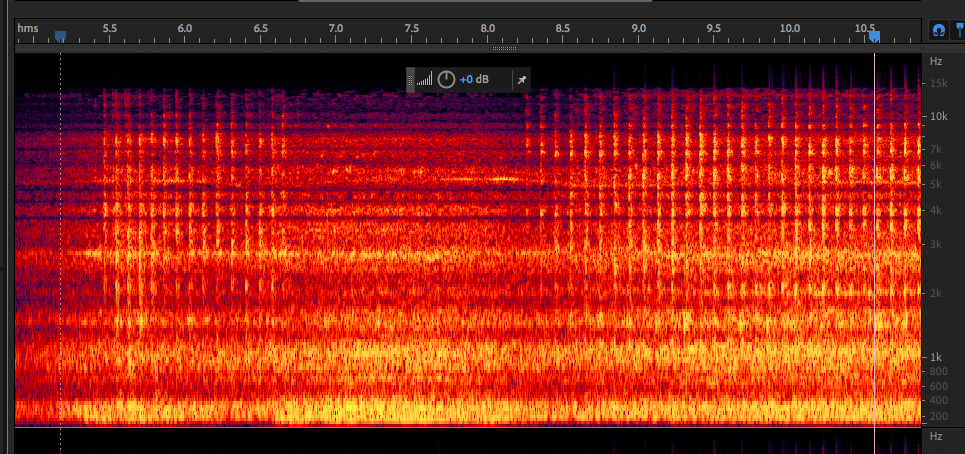
Task: Click the +0 dB gain value field
Action: [x=474, y=80]
